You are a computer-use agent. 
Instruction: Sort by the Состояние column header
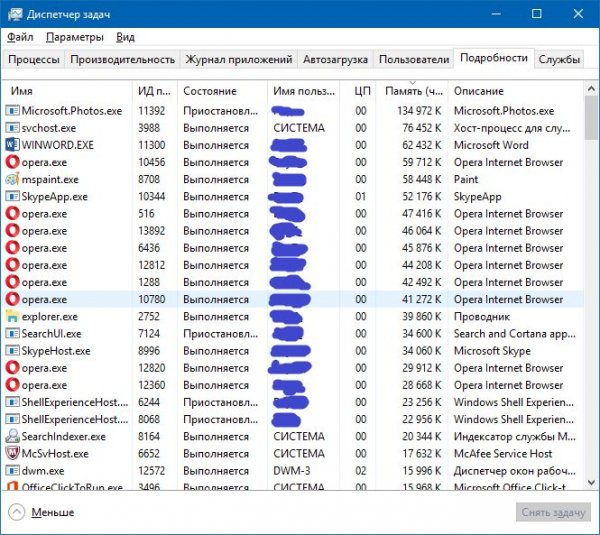coord(222,91)
